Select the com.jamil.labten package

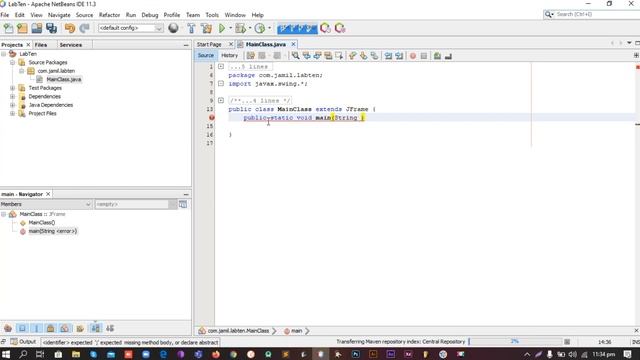tap(56, 71)
